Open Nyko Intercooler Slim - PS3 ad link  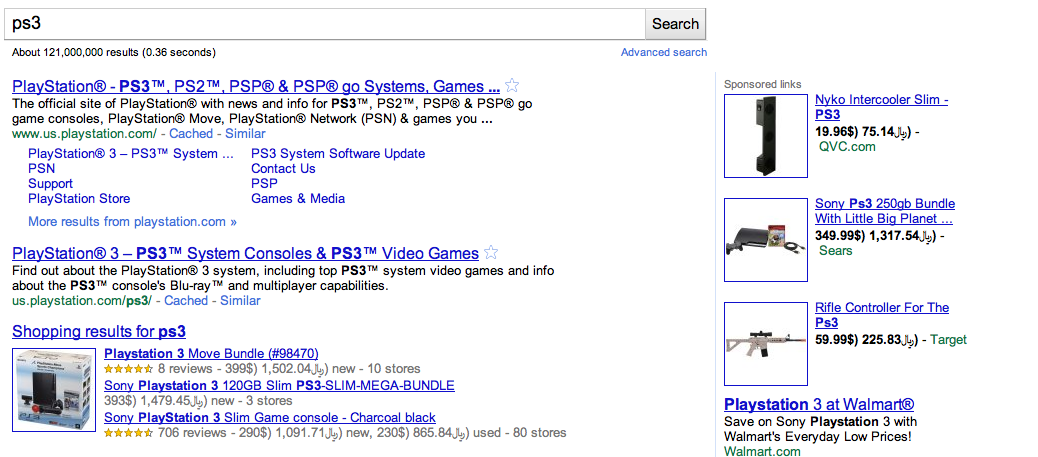click(x=882, y=107)
